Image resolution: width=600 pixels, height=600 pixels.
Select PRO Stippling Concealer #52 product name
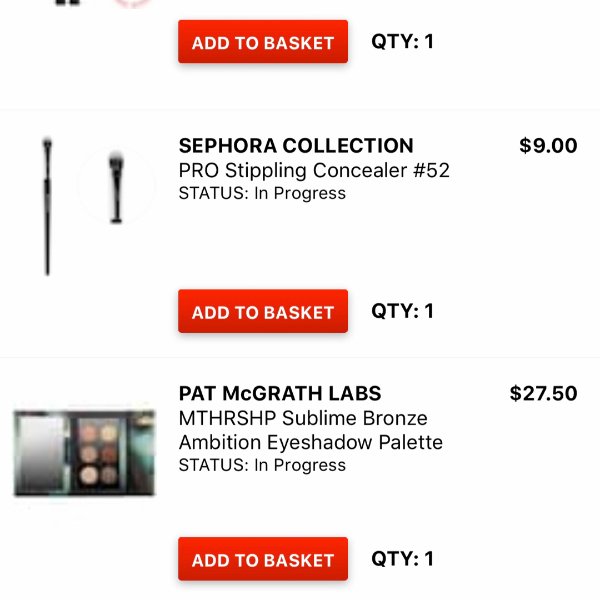pyautogui.click(x=314, y=170)
